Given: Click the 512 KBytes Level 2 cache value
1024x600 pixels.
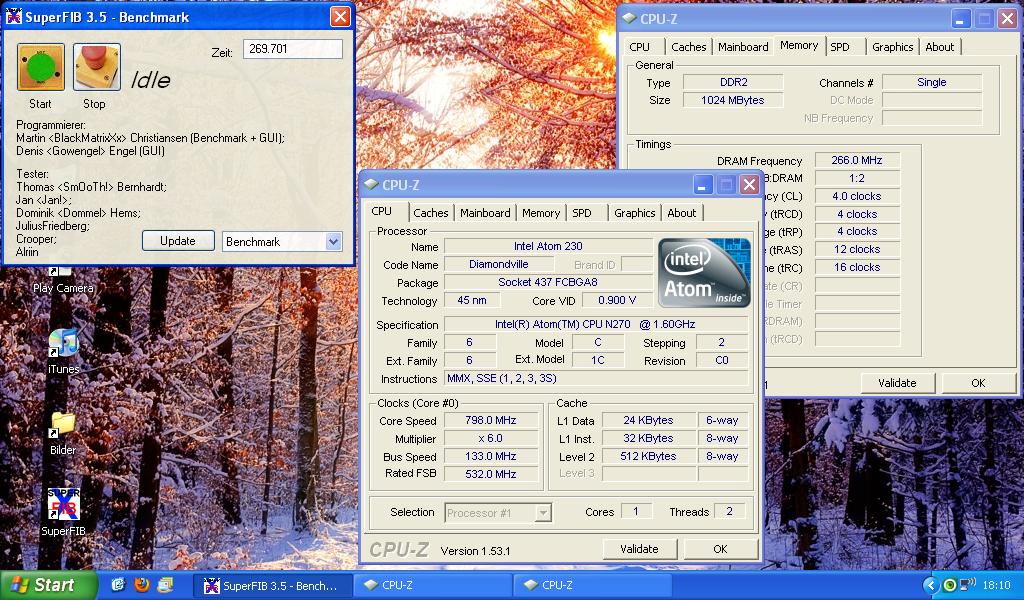Looking at the screenshot, I should (648, 456).
